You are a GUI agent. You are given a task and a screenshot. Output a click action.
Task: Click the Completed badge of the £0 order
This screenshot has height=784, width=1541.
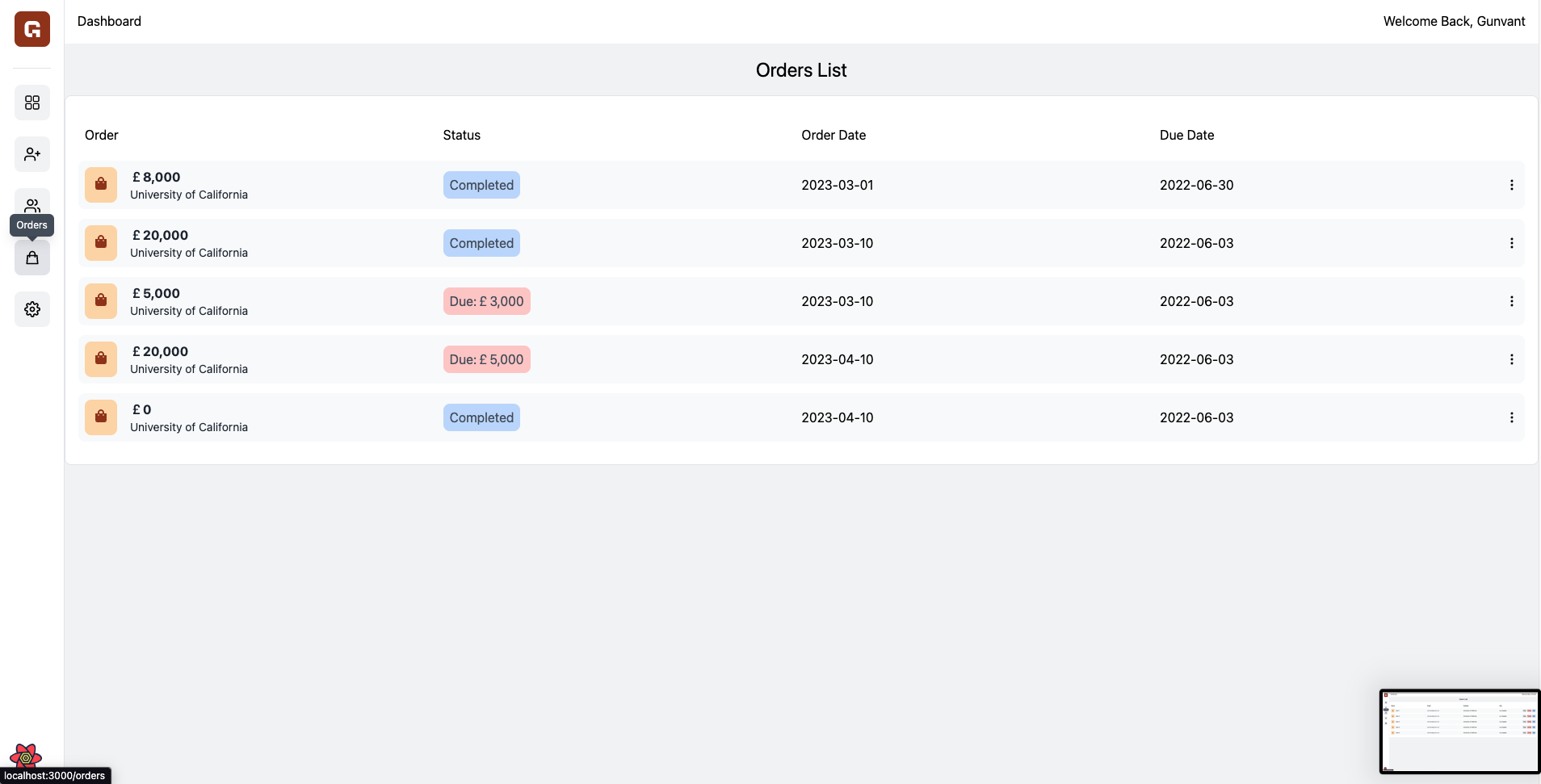click(481, 417)
